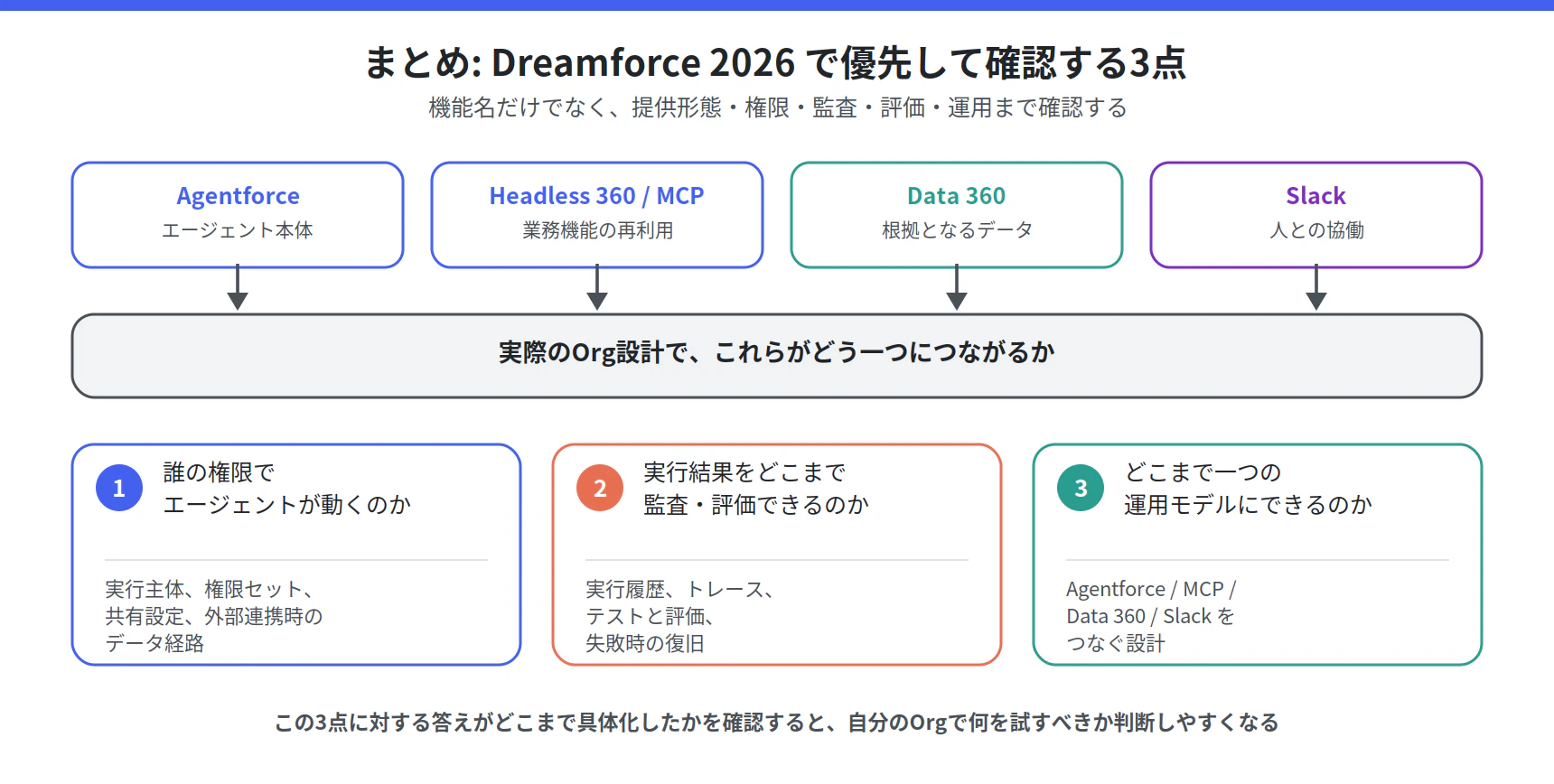Click the 業務機能の再利用 caption
The height and width of the screenshot is (784, 1554).
click(x=597, y=230)
